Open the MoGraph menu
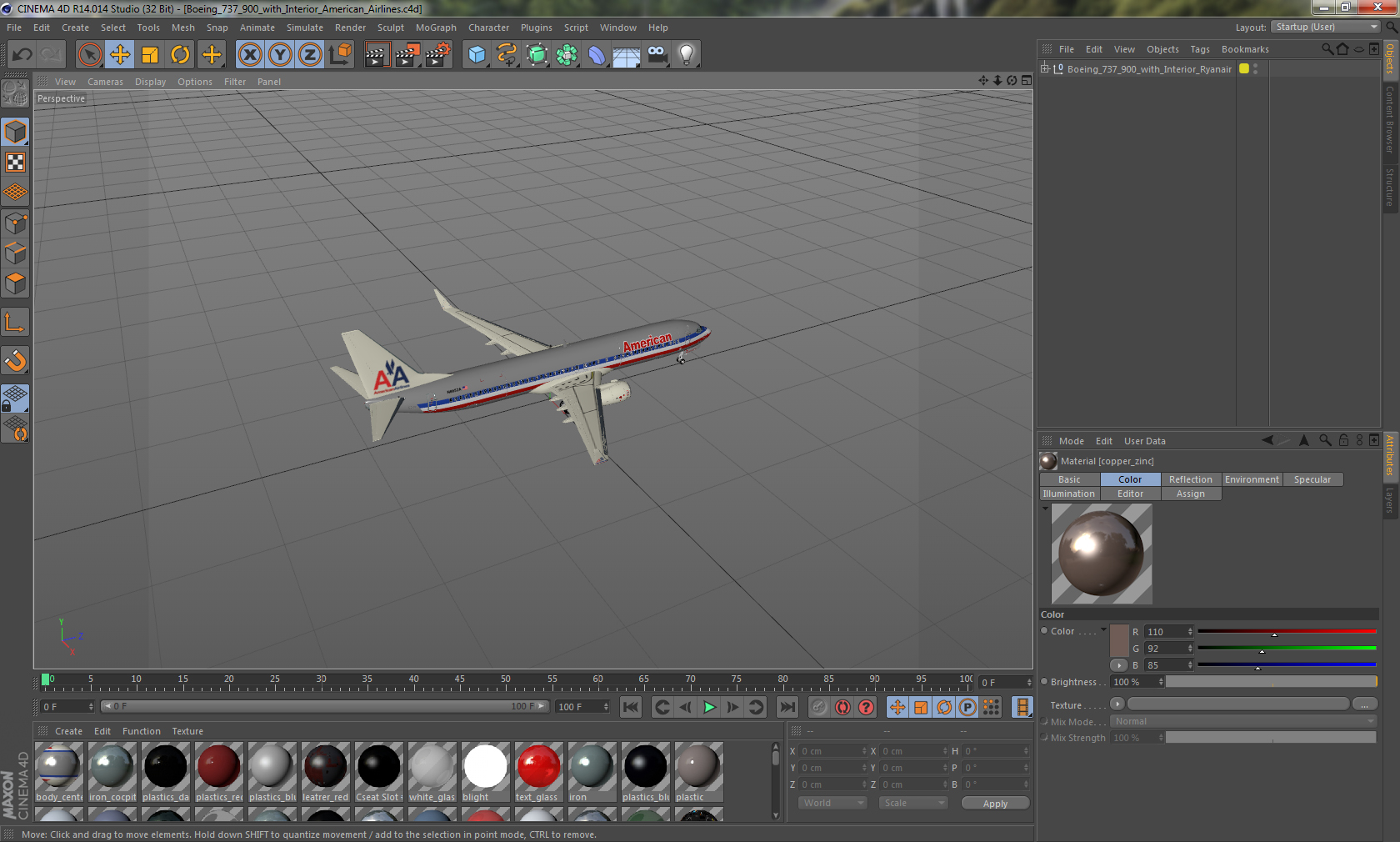This screenshot has width=1400, height=842. 436,28
